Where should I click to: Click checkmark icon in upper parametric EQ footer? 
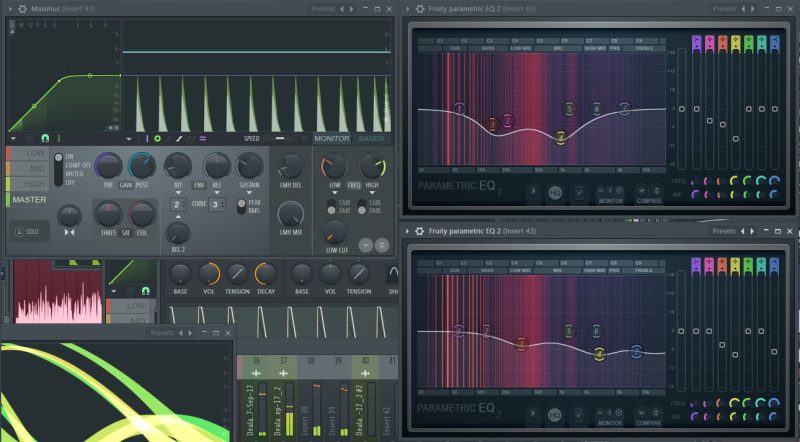579,192
